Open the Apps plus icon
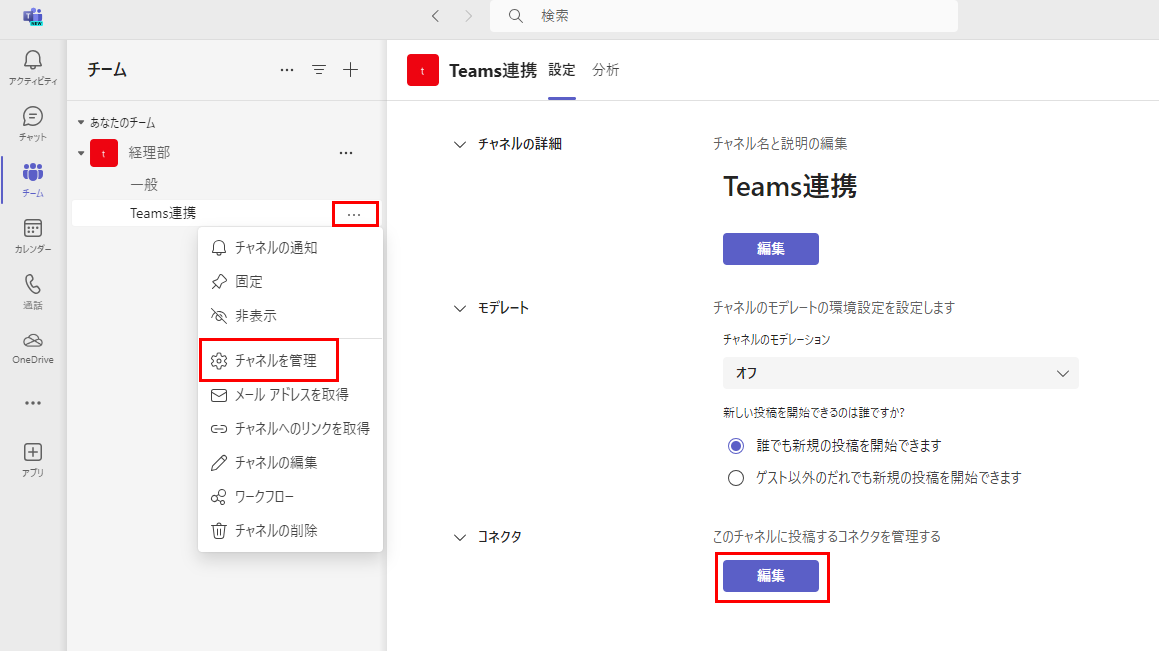 (x=33, y=459)
